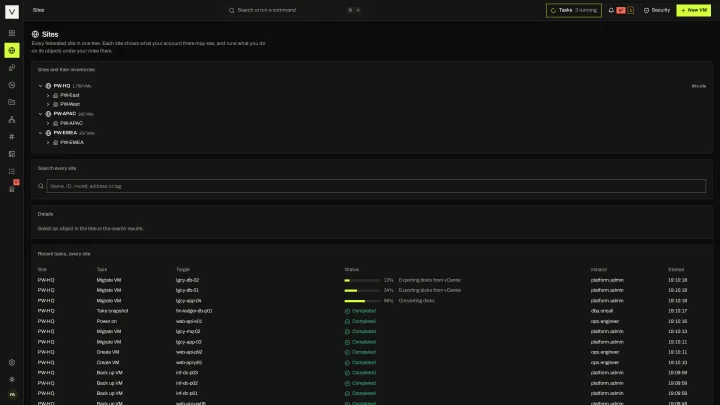The width and height of the screenshot is (720, 405).
Task: Click the globe icon in Sites heading
Action: (x=35, y=34)
